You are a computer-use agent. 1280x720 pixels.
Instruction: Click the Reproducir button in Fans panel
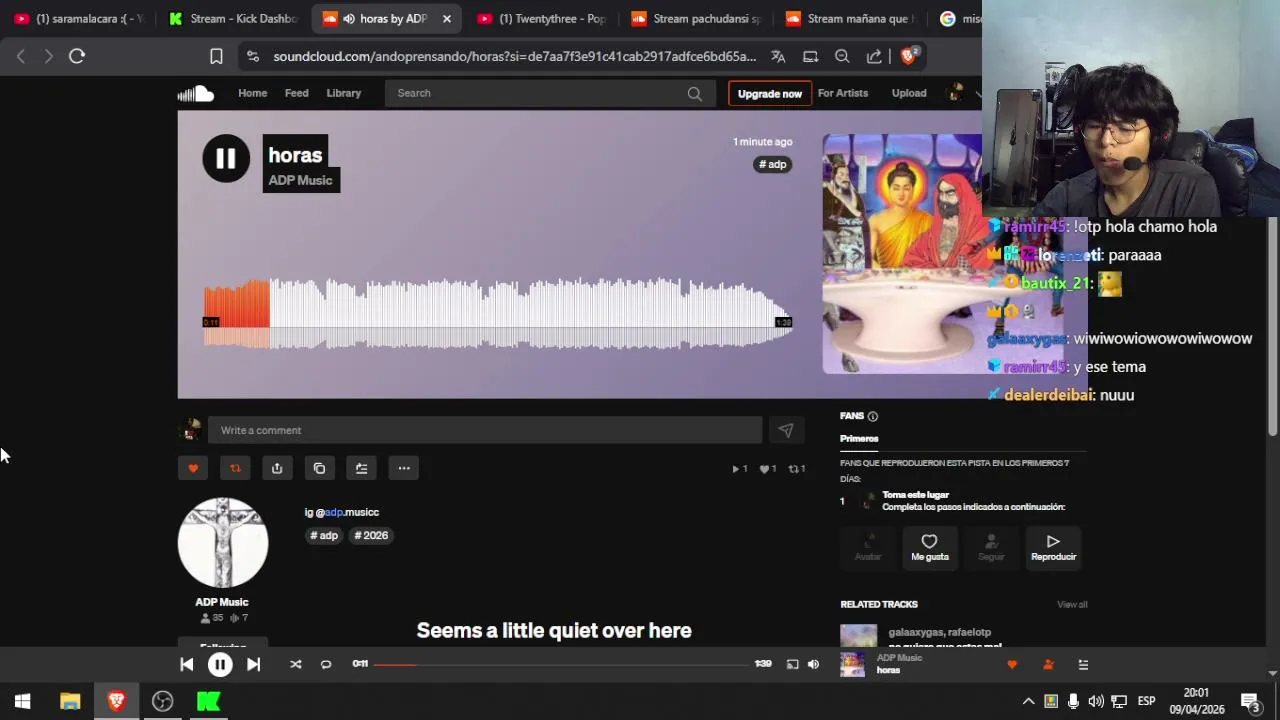pos(1053,547)
